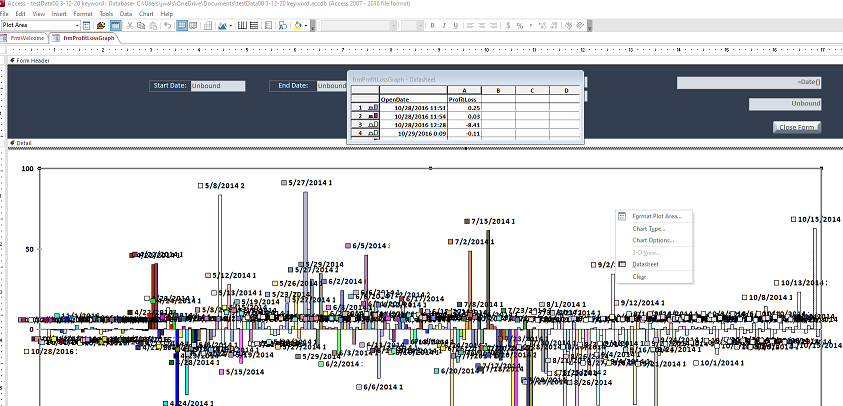
Task: Toggle the Data Table icon
Action: tap(208, 25)
